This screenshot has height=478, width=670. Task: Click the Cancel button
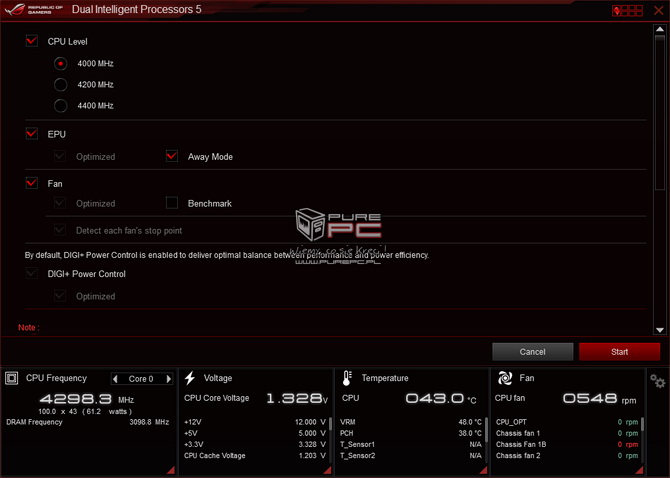click(532, 352)
